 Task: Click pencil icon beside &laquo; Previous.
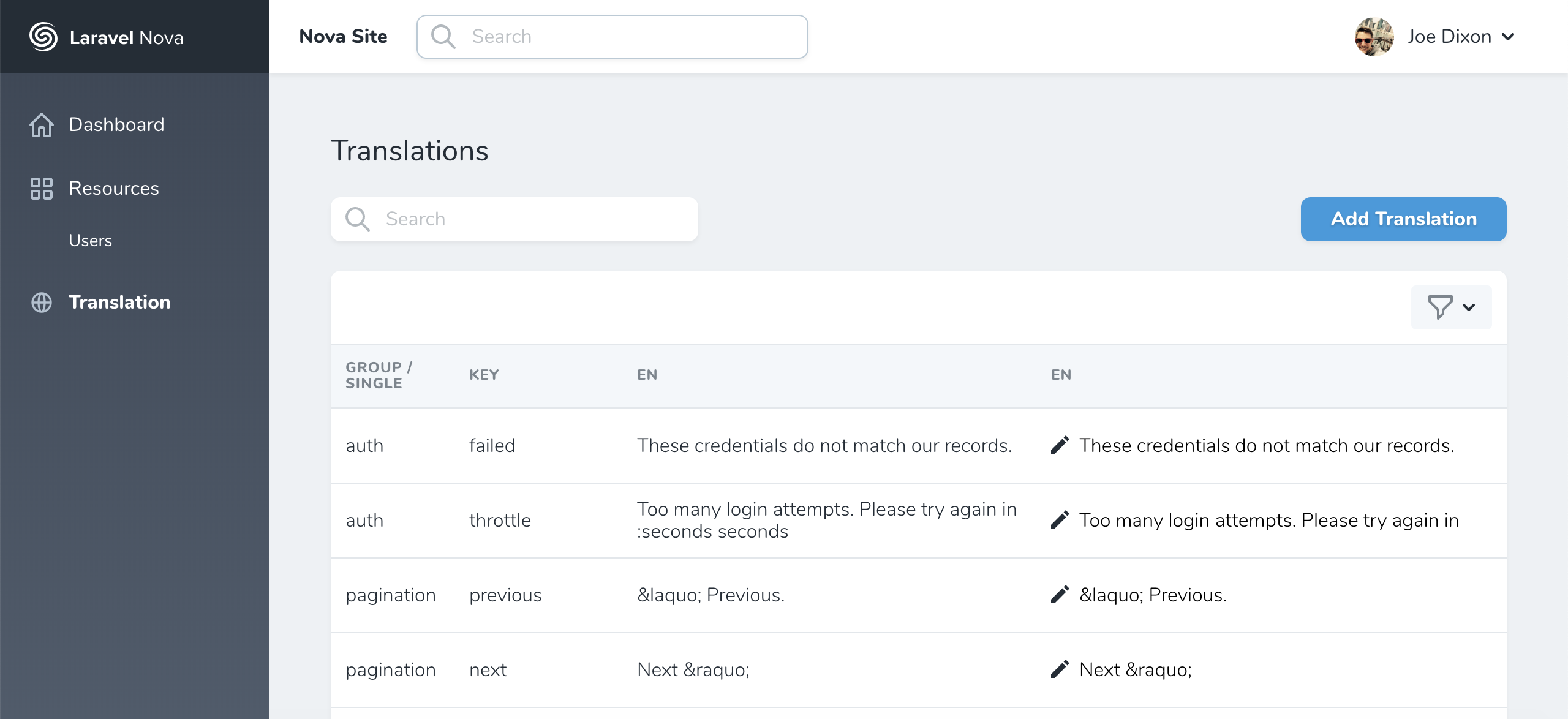(x=1060, y=595)
